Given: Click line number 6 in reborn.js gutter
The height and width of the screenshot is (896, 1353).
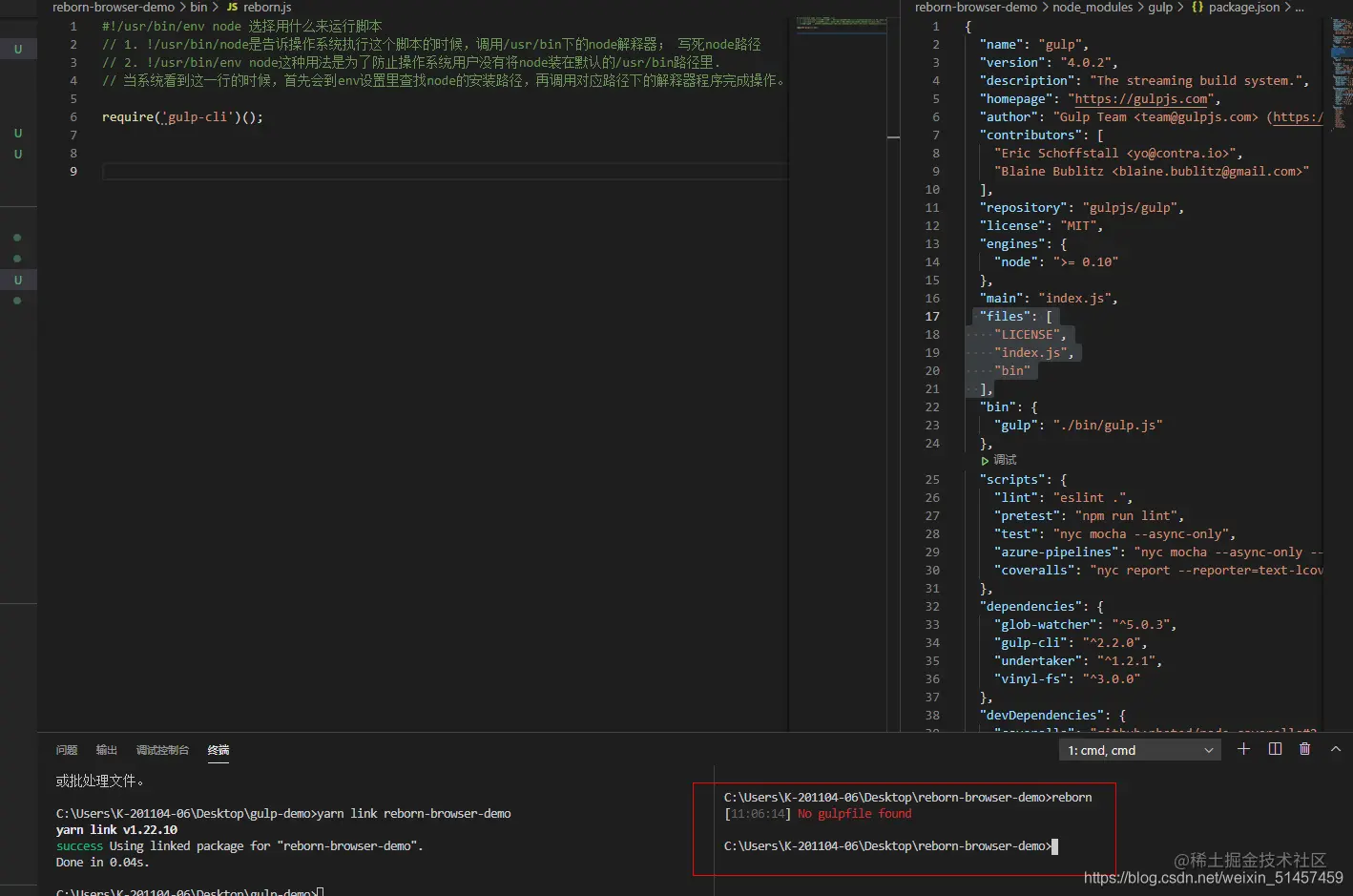Looking at the screenshot, I should 73,116.
